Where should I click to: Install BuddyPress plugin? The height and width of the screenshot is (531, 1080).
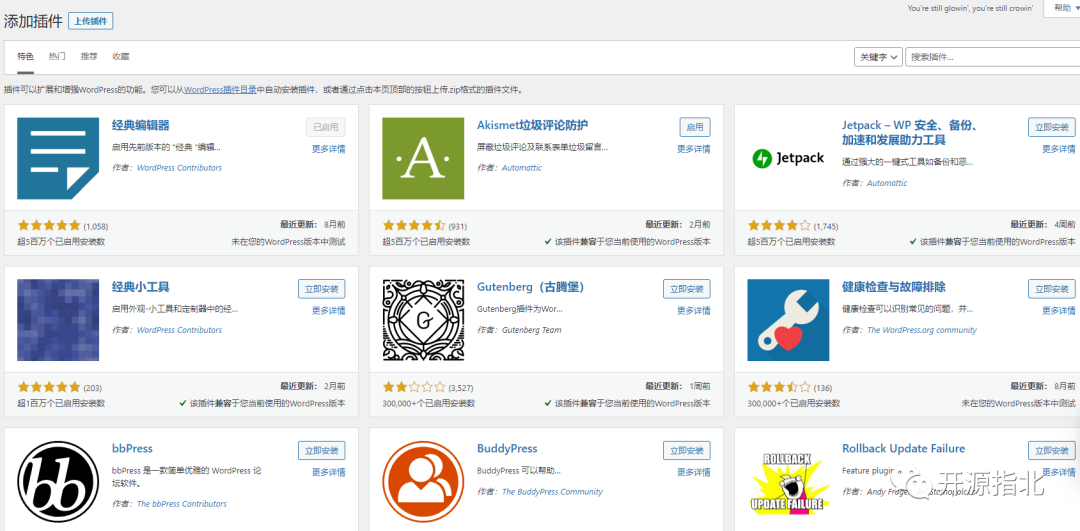coord(687,451)
